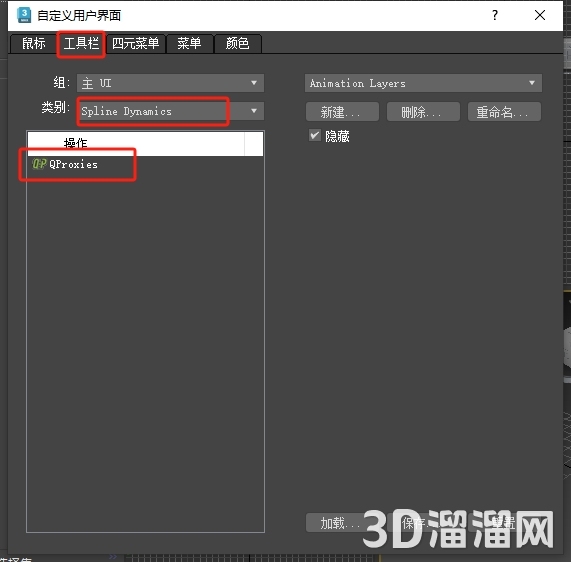Image resolution: width=571 pixels, height=562 pixels.
Task: Click the 操作 column header
Action: (135, 143)
